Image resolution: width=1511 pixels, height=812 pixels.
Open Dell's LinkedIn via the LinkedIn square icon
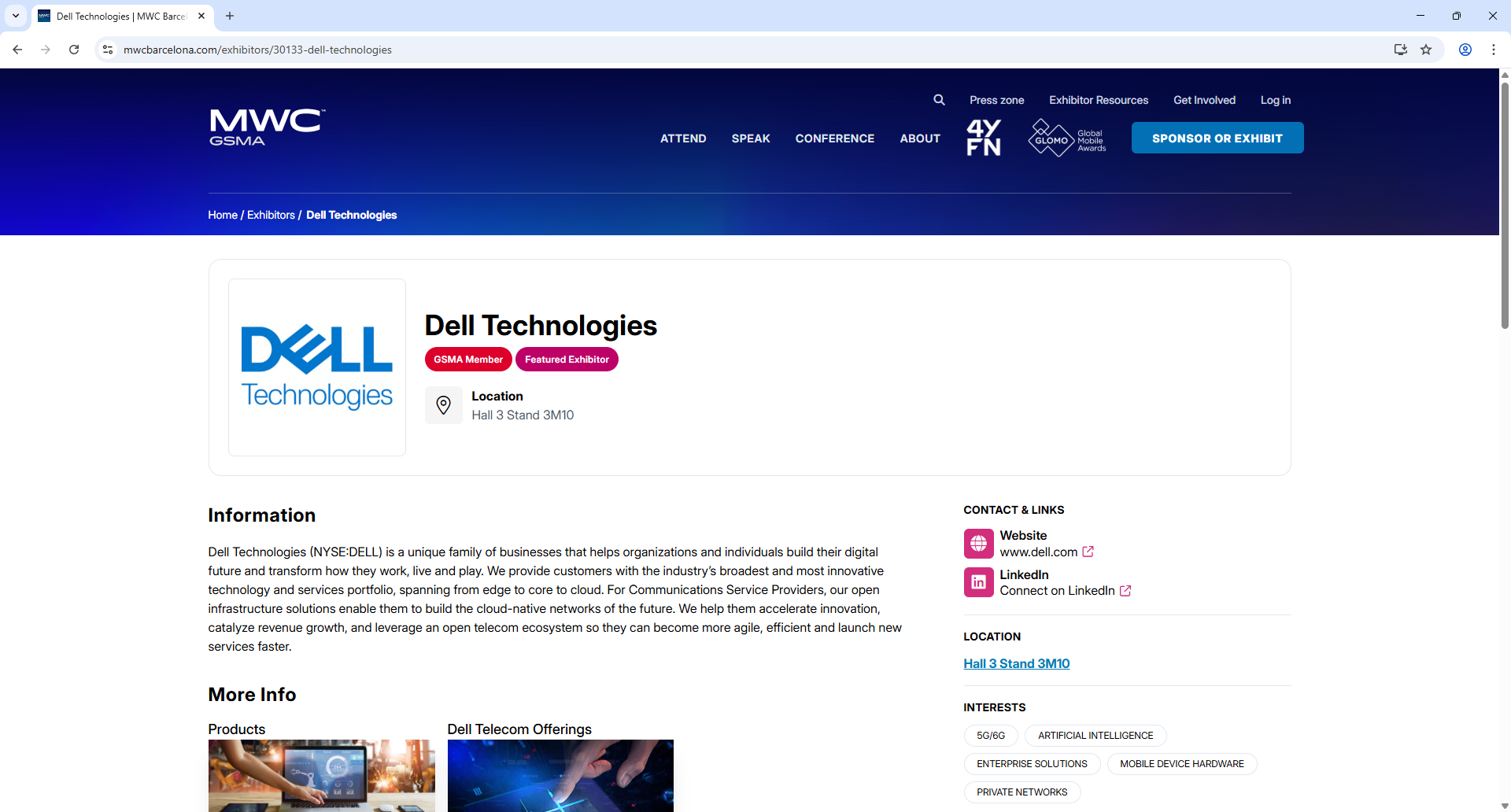978,582
